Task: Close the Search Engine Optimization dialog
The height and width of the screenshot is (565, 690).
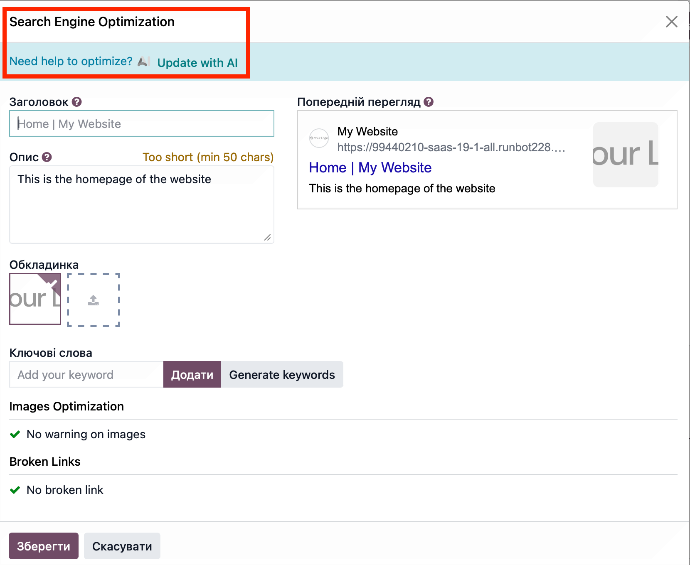Action: pyautogui.click(x=672, y=22)
